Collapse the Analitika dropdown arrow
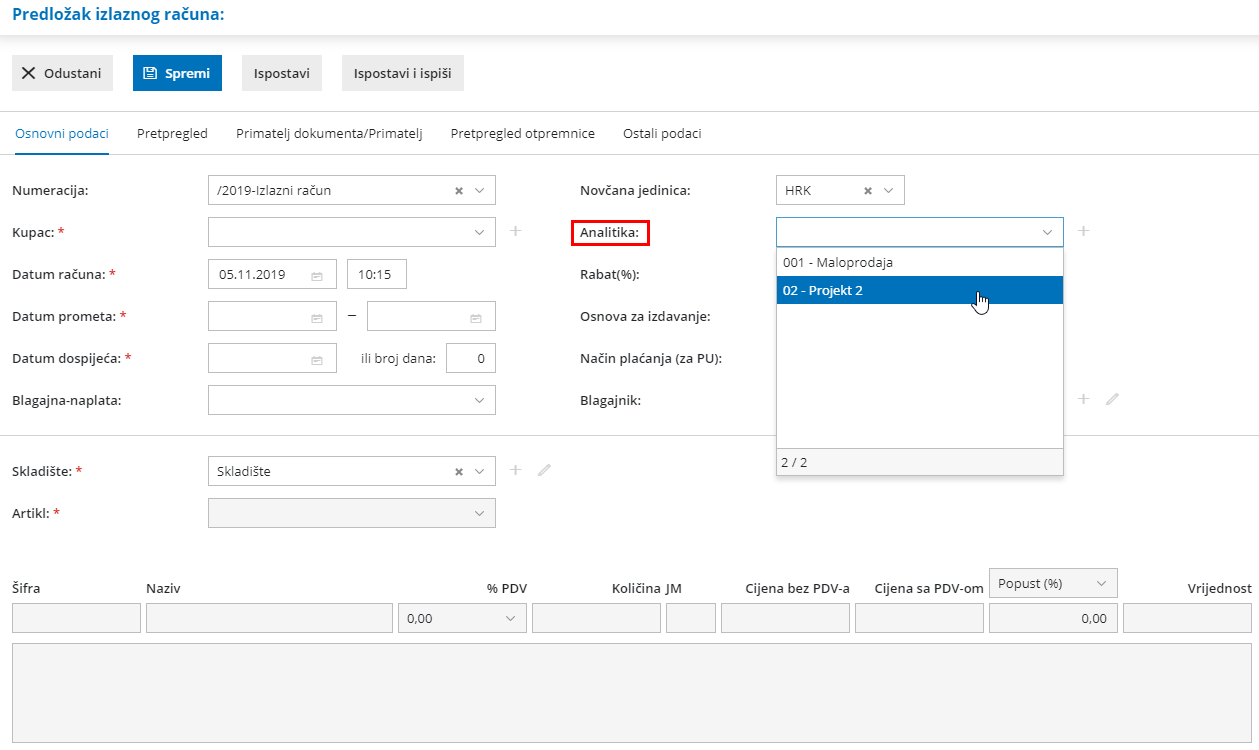The image size is (1259, 750). pyautogui.click(x=1047, y=232)
